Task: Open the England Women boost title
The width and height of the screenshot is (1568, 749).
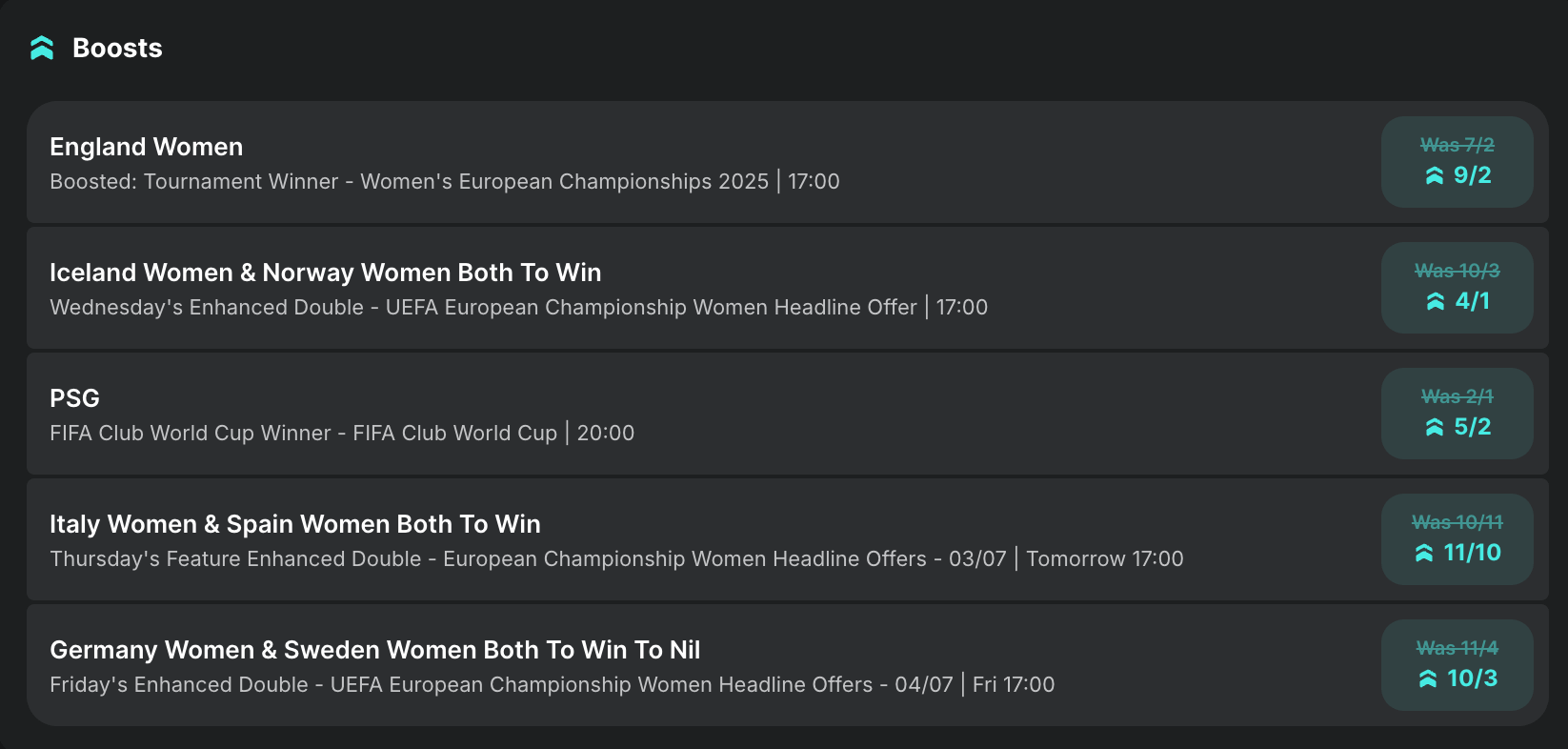Action: [147, 147]
